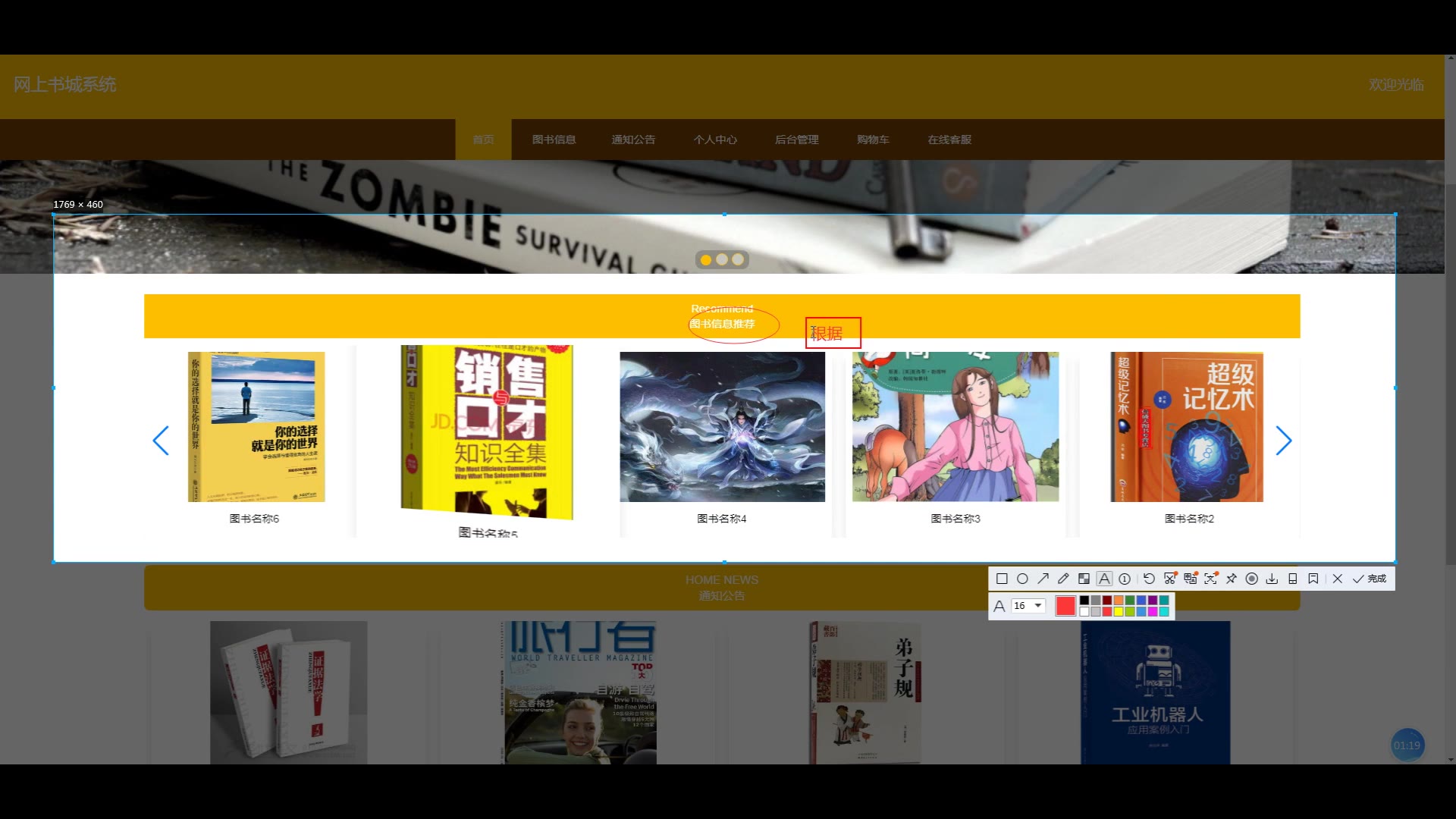Select the mosaic blur tool

click(x=1084, y=579)
